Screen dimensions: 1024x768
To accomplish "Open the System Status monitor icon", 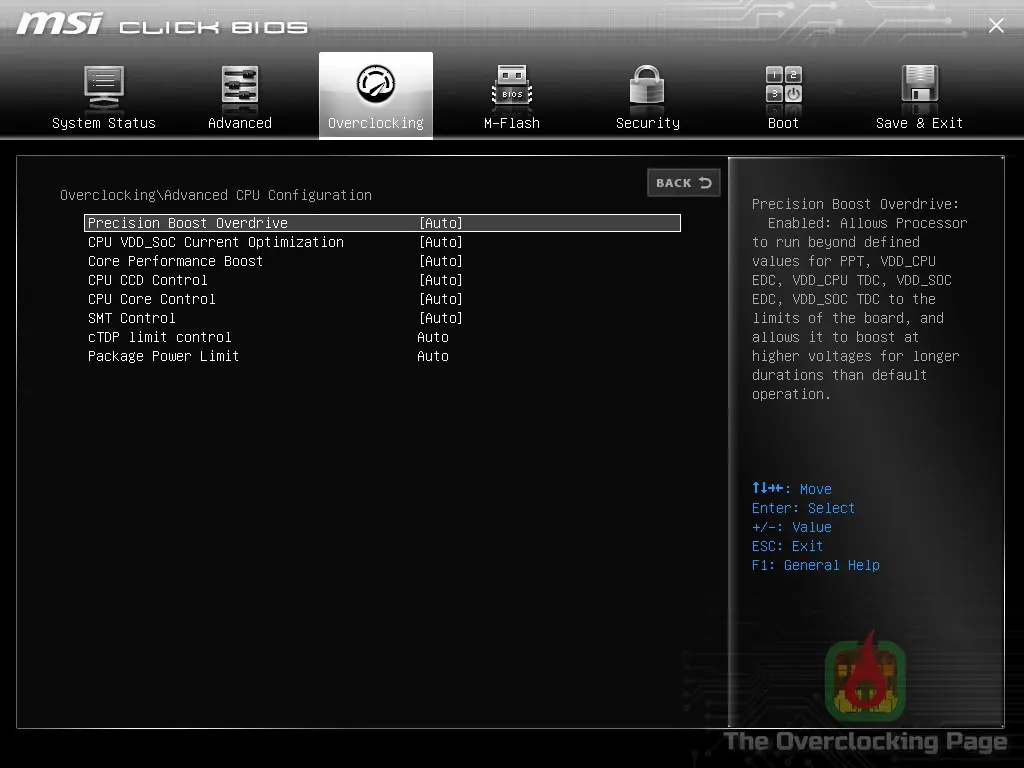I will coord(104,88).
